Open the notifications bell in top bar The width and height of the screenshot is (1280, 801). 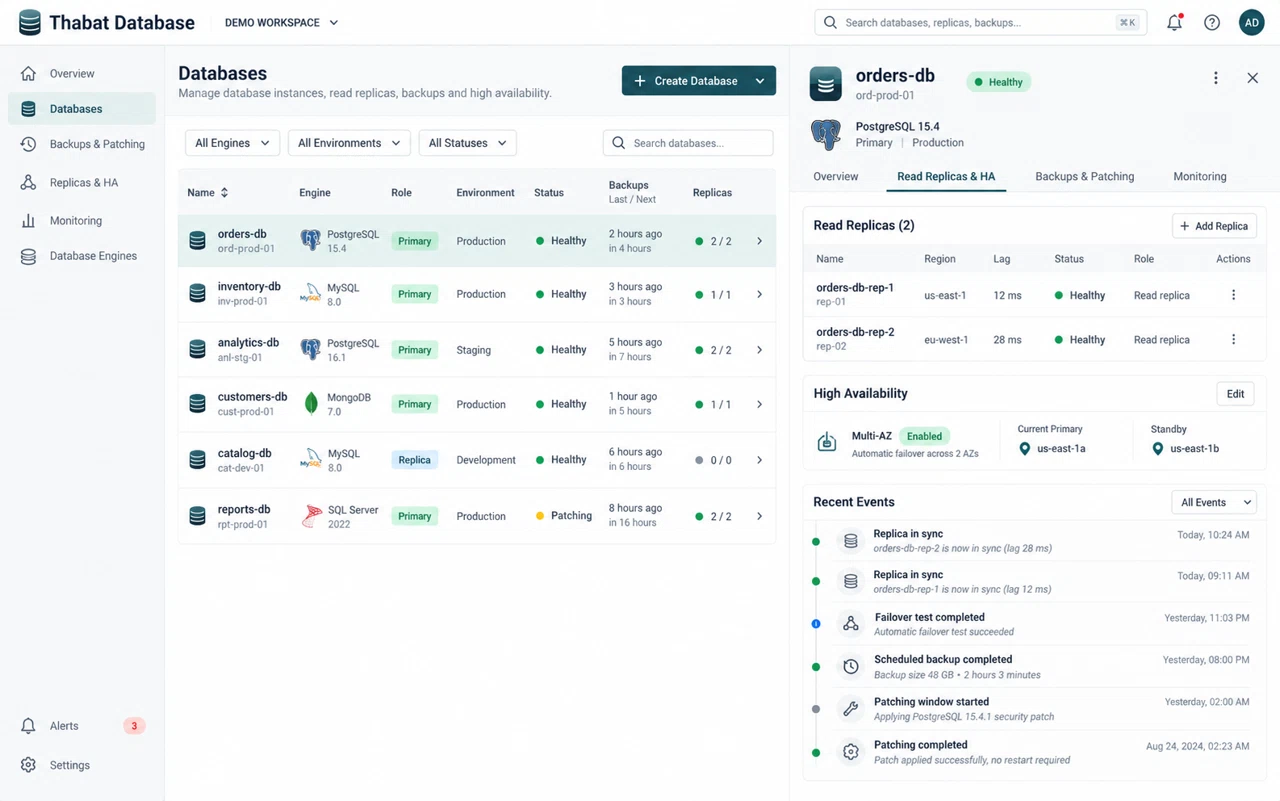coord(1175,22)
